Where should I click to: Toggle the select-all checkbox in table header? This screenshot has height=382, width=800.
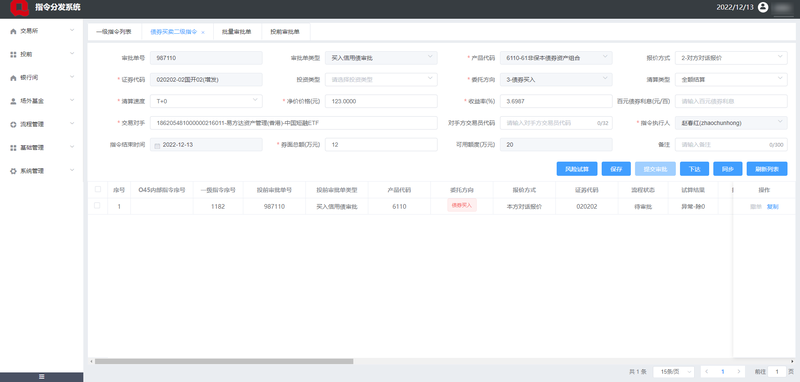[97, 189]
